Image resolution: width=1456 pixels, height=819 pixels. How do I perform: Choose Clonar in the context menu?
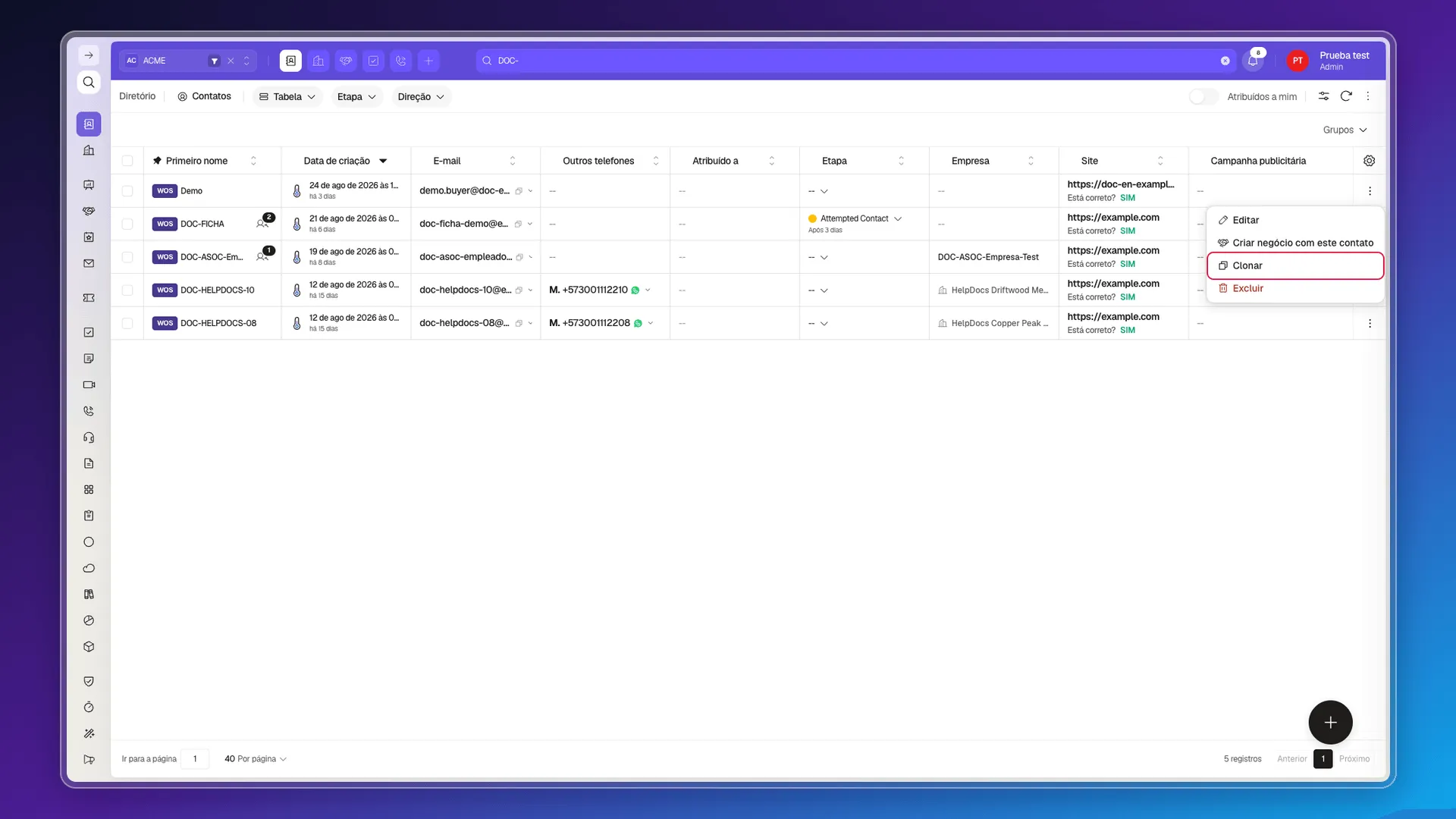click(x=1294, y=265)
